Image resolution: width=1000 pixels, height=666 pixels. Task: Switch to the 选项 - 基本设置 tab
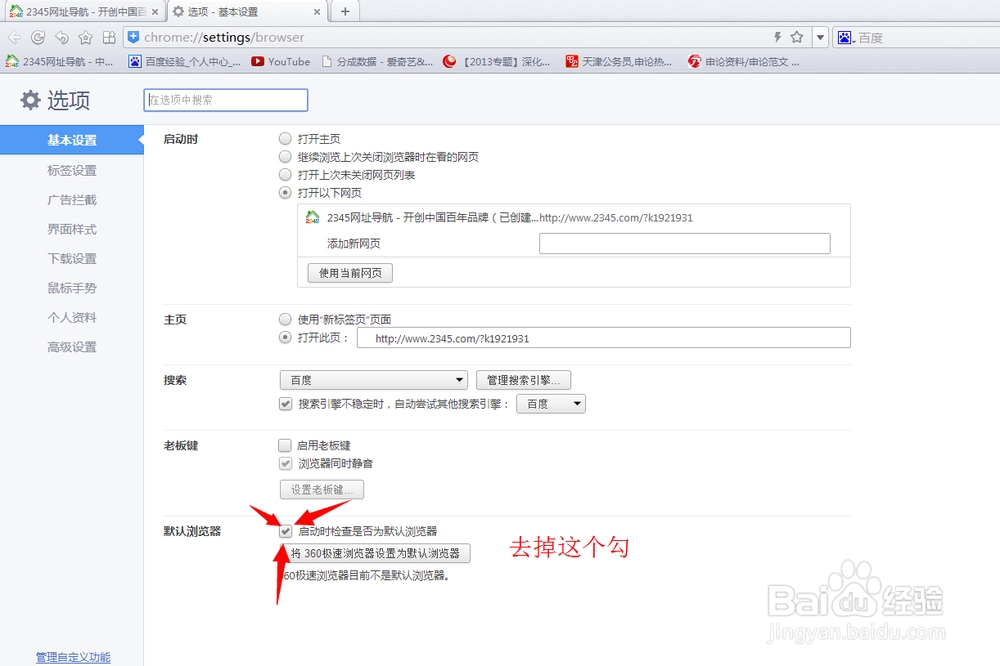coord(247,11)
